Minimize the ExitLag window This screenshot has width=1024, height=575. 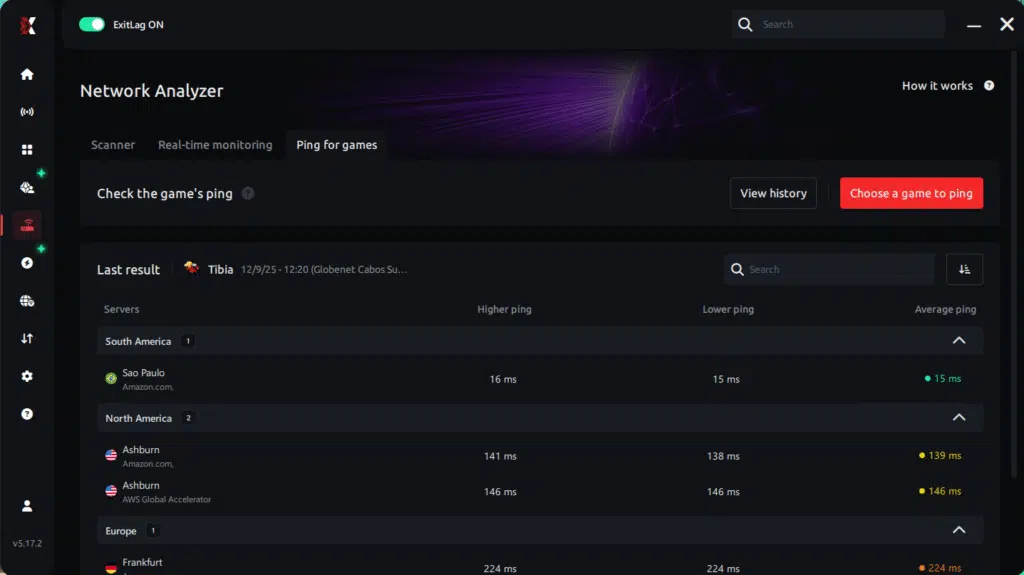coord(974,25)
